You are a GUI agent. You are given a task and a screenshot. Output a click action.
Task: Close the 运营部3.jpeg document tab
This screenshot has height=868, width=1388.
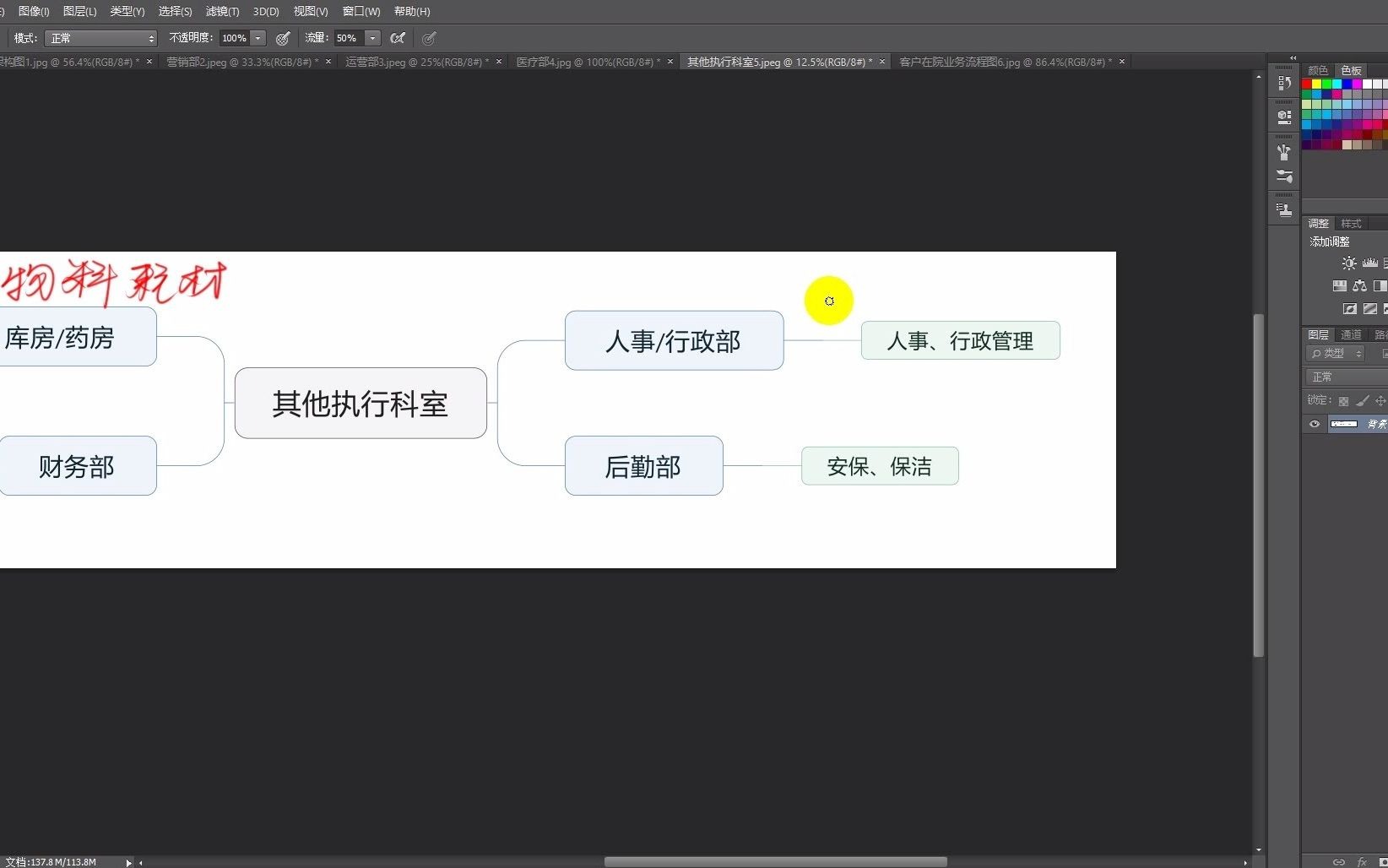pyautogui.click(x=499, y=62)
